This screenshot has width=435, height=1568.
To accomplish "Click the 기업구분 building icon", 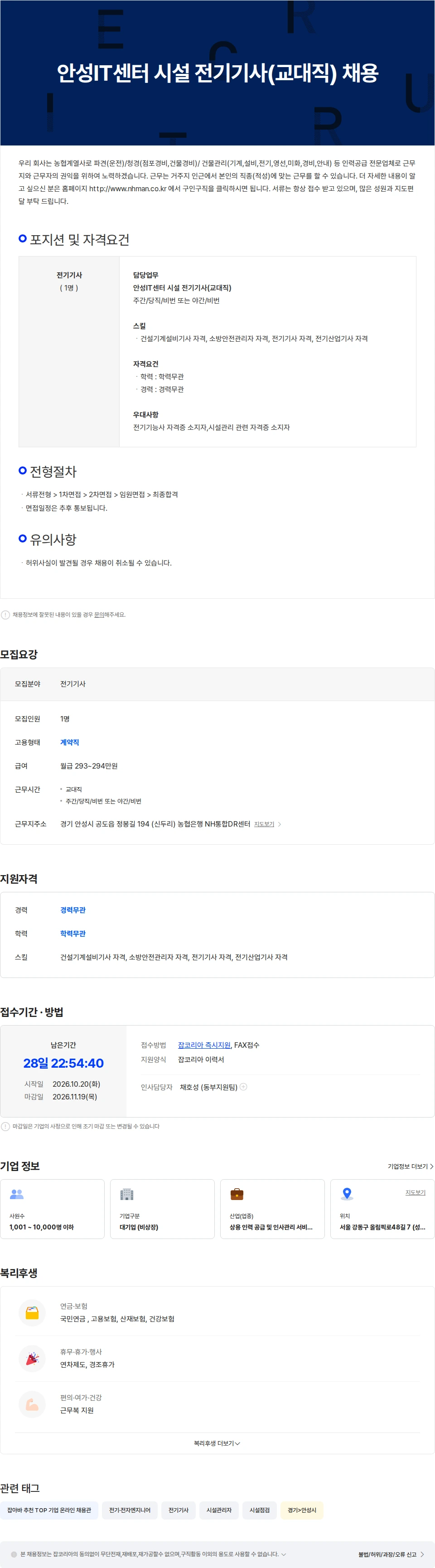I will pyautogui.click(x=126, y=1194).
